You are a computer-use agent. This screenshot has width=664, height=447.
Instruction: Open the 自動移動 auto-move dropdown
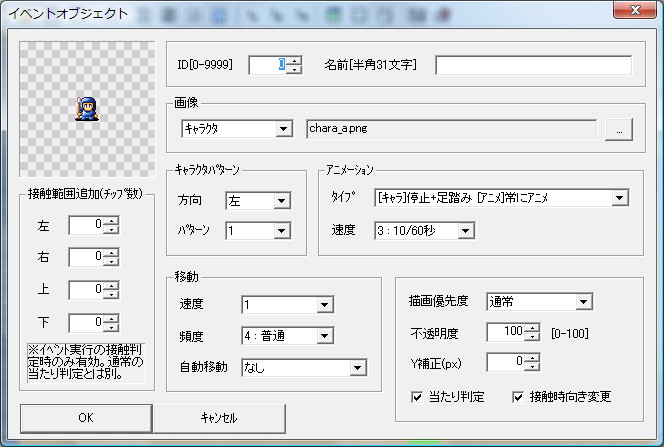(304, 367)
